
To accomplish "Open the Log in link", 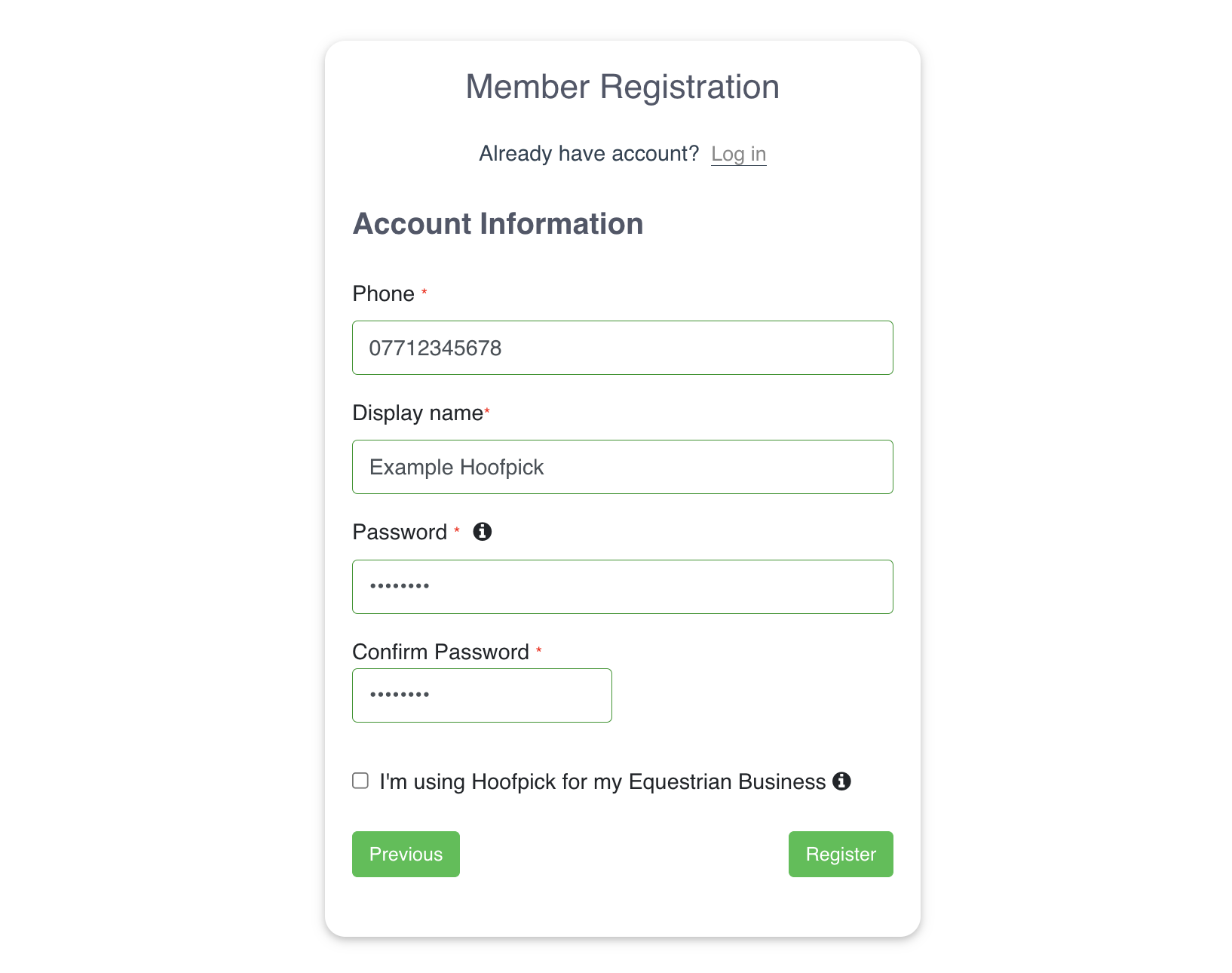I will (738, 154).
